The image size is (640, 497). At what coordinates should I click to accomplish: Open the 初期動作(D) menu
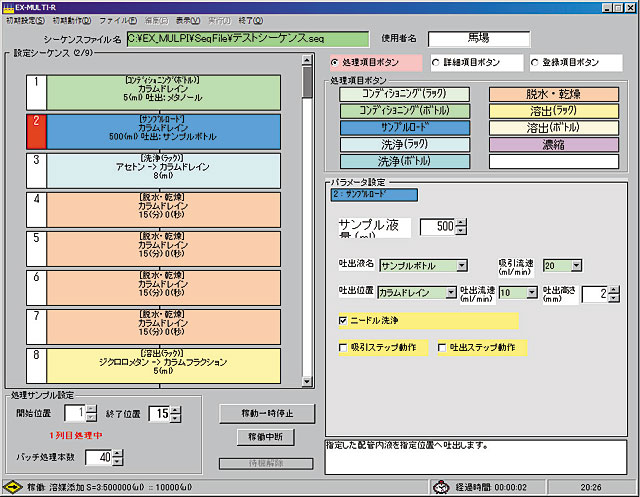[72, 20]
